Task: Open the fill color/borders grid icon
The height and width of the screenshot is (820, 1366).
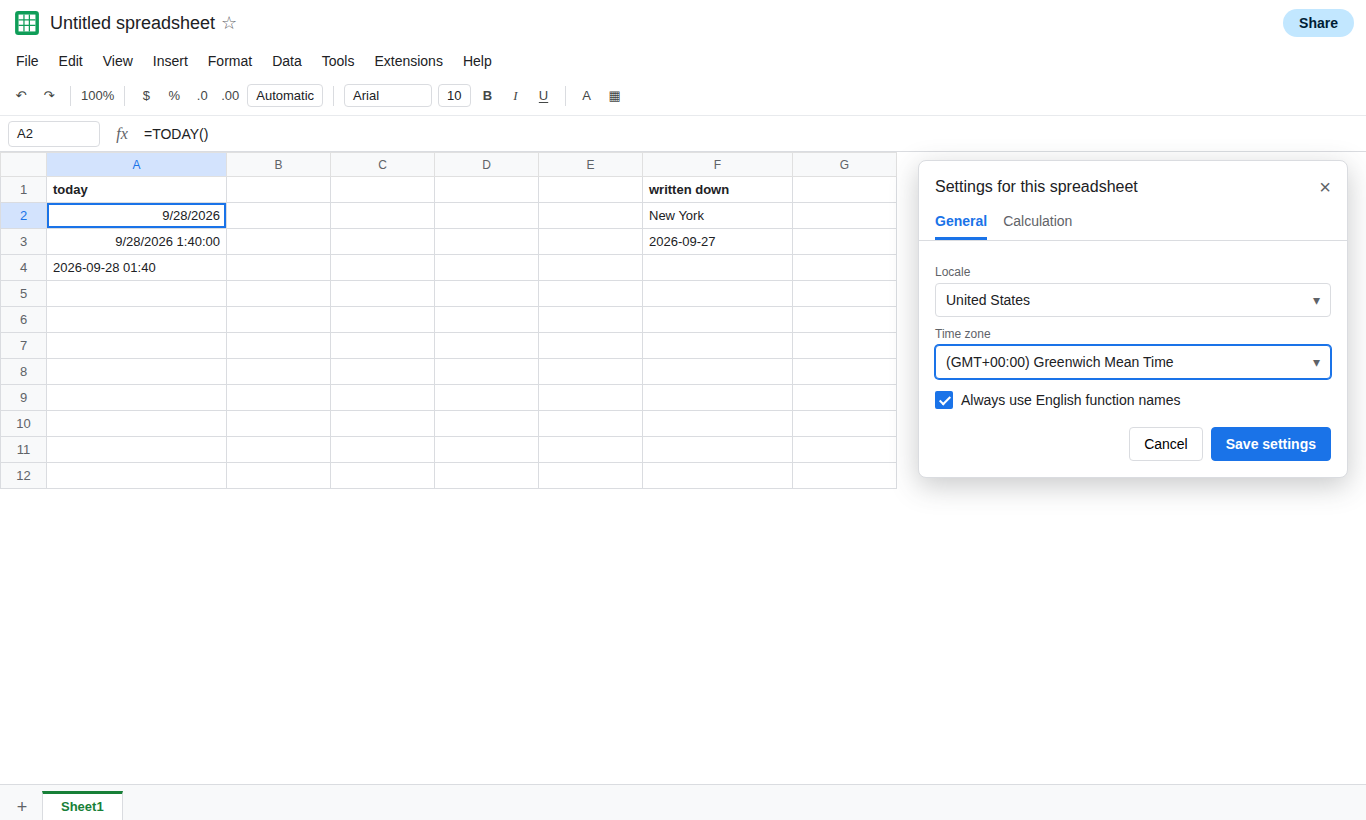Action: coord(615,96)
